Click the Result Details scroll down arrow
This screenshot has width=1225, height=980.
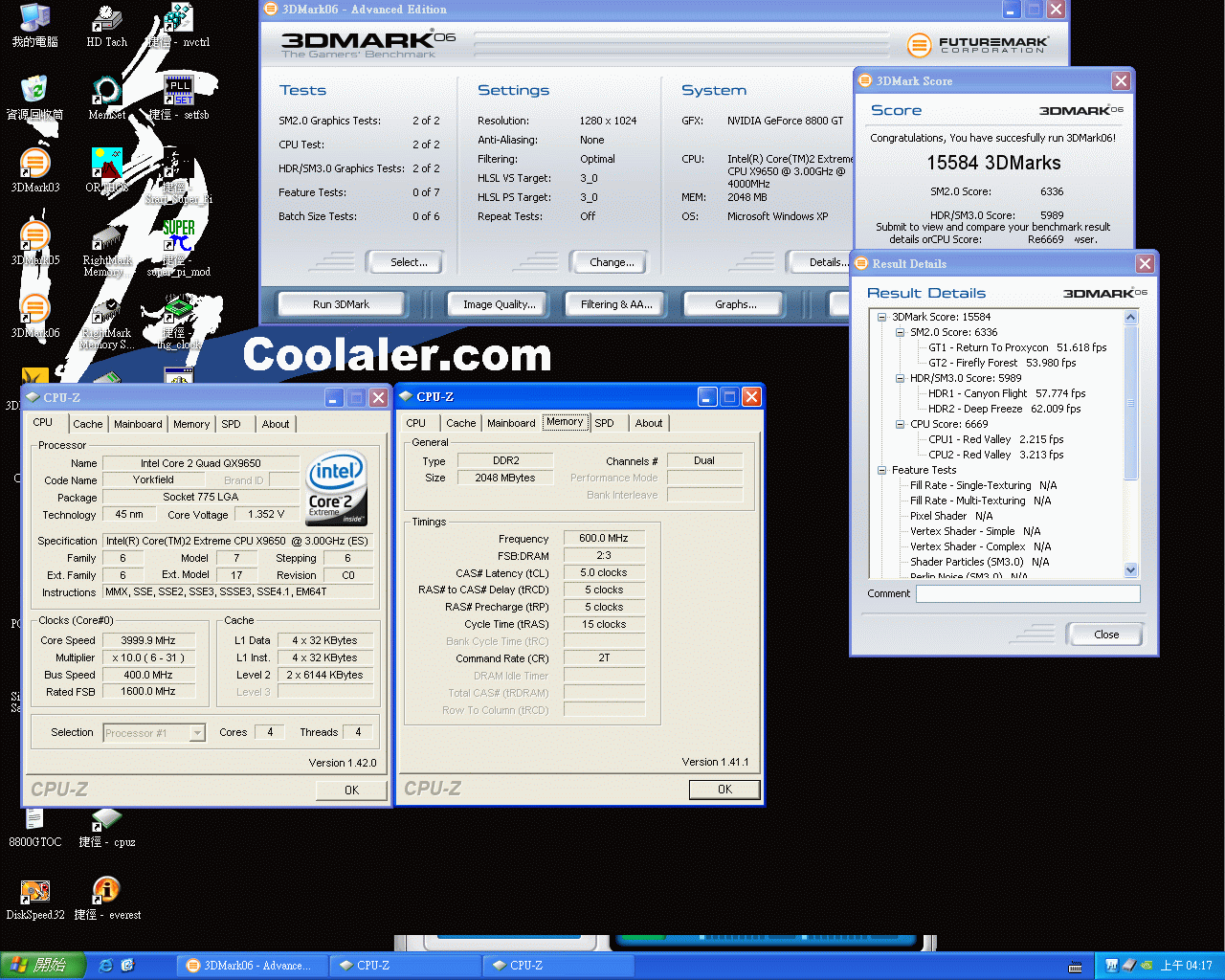(1130, 570)
